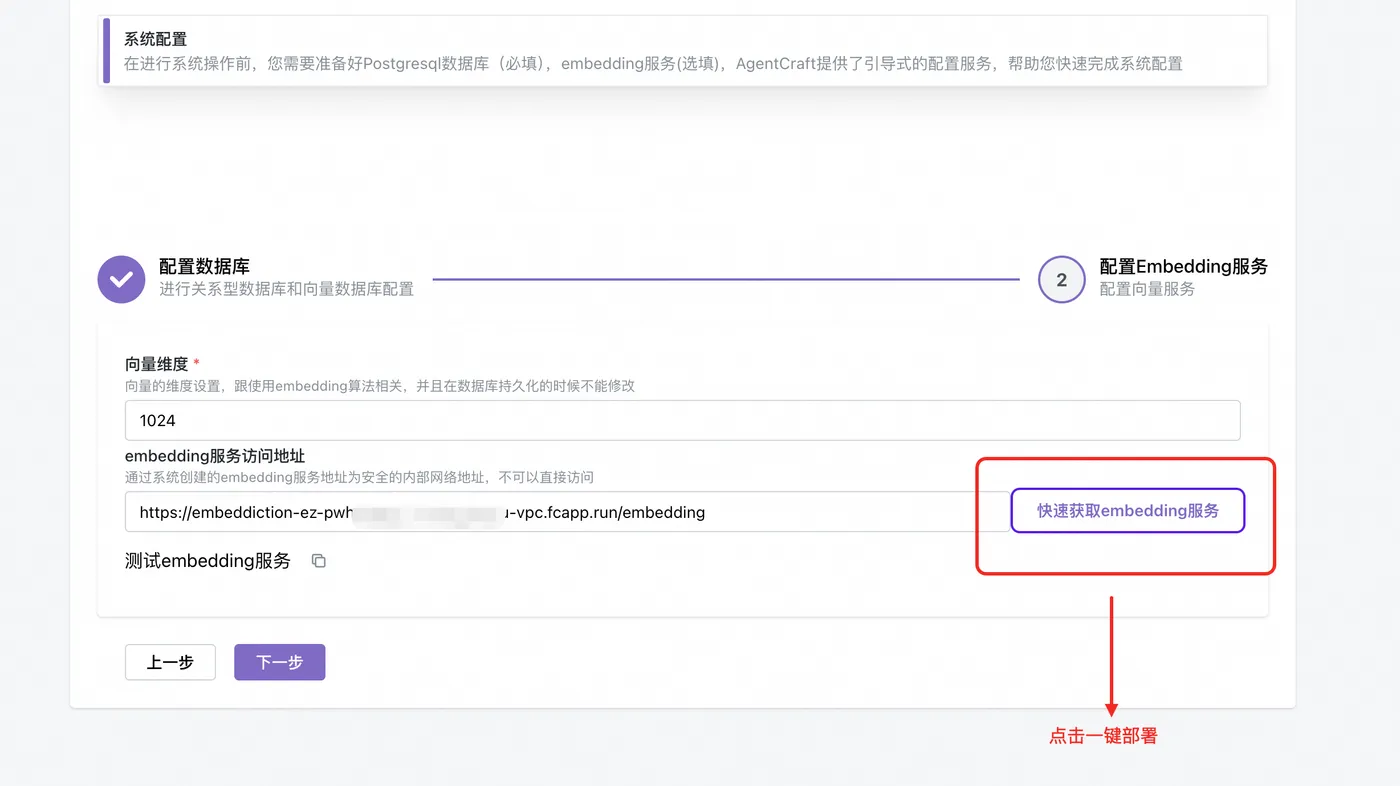Proceed with the 下一步 button
Image resolution: width=1400 pixels, height=786 pixels.
(x=280, y=662)
